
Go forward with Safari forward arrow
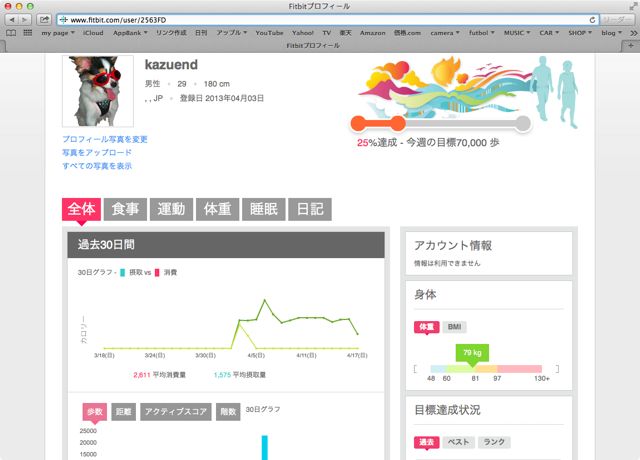(x=24, y=20)
